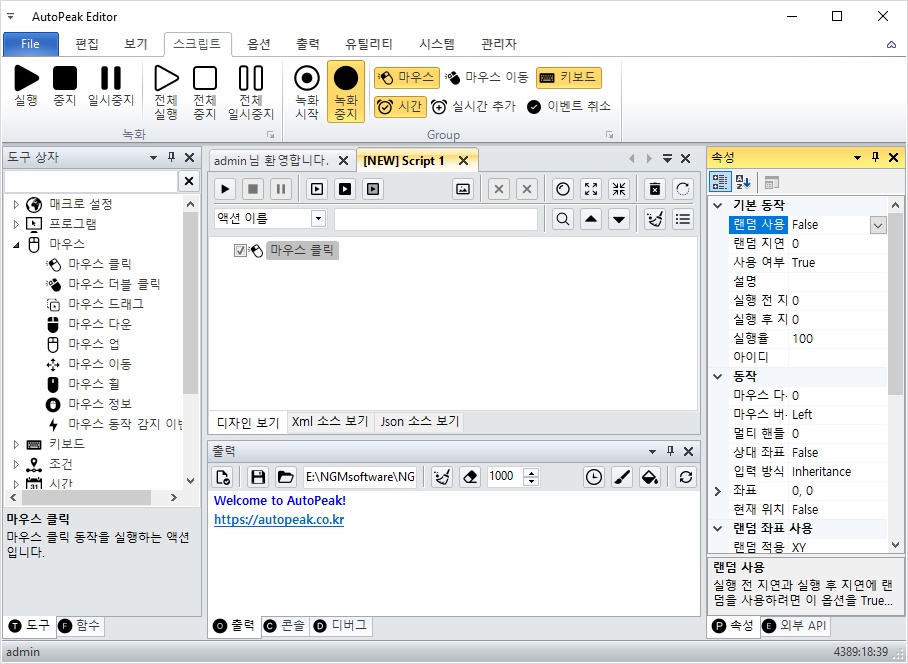Click the eraser icon in output toolbar

coord(470,477)
